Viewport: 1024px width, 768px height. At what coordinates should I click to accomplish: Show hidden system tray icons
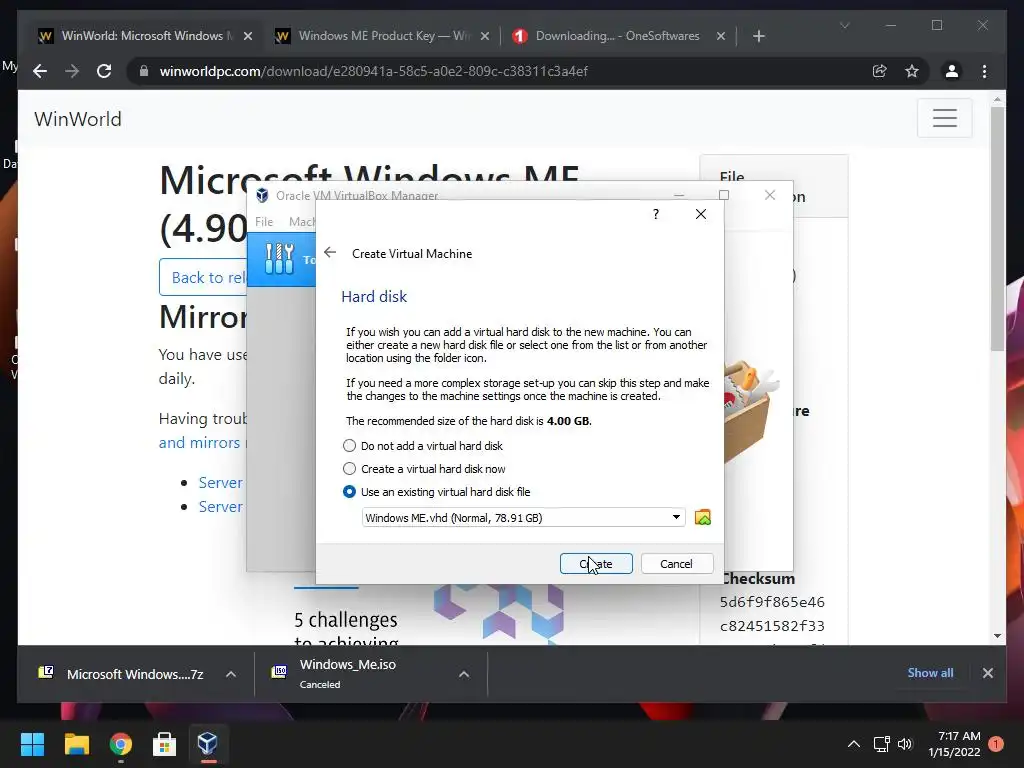(x=854, y=744)
